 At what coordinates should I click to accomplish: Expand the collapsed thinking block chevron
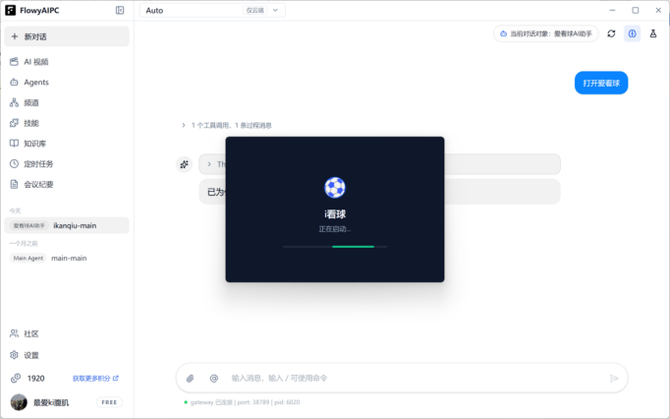click(209, 164)
